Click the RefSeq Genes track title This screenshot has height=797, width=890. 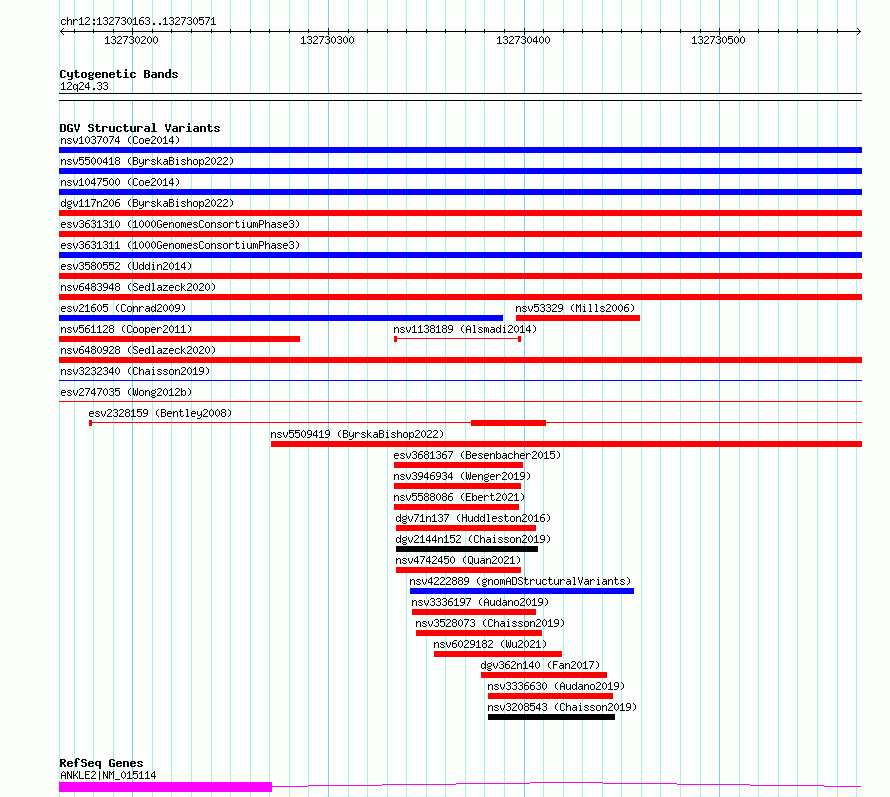[x=102, y=764]
